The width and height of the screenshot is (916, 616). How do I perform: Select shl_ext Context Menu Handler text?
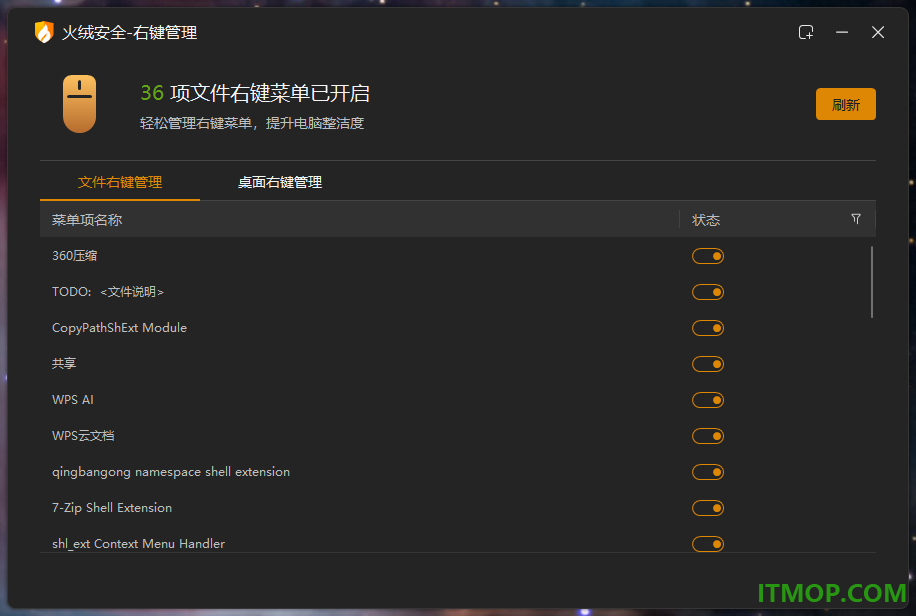pos(138,544)
